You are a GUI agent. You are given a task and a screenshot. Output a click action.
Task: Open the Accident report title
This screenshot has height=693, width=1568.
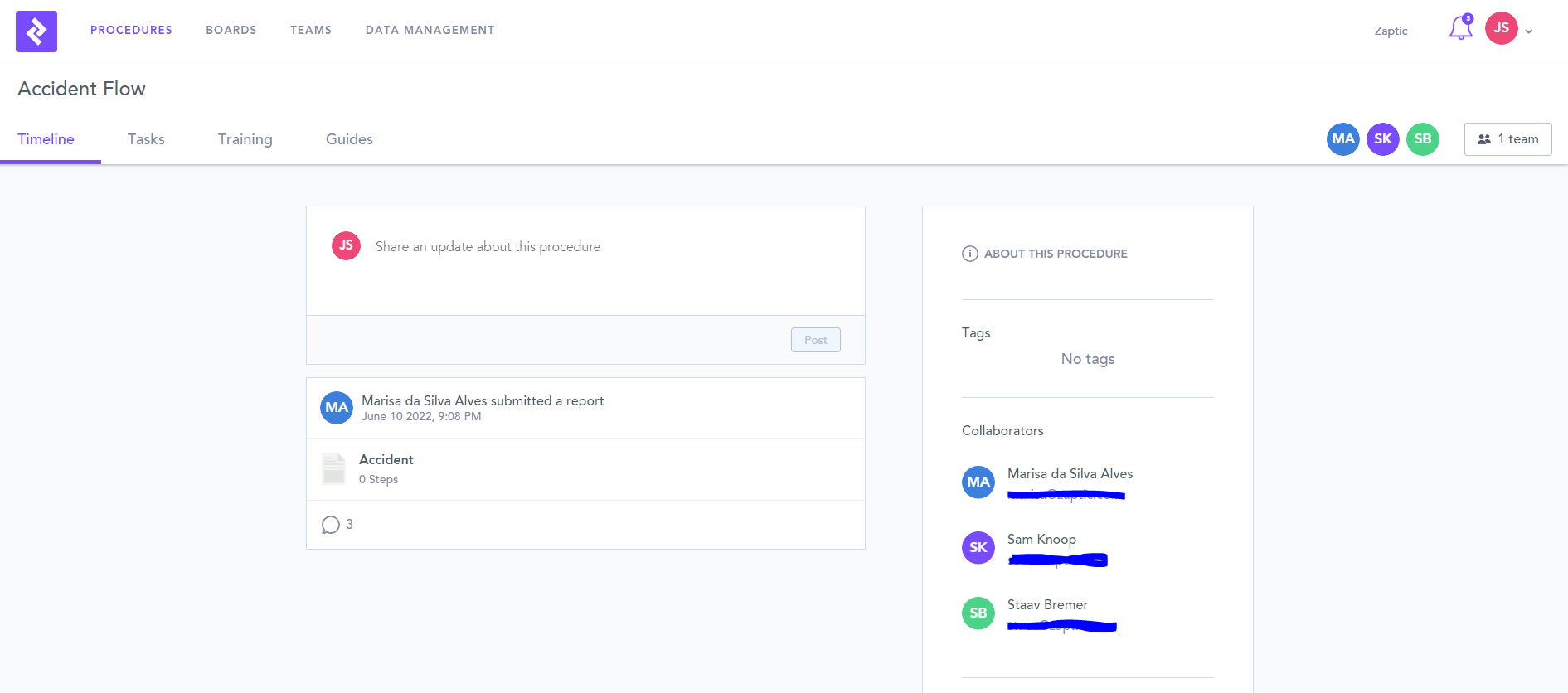coord(386,459)
